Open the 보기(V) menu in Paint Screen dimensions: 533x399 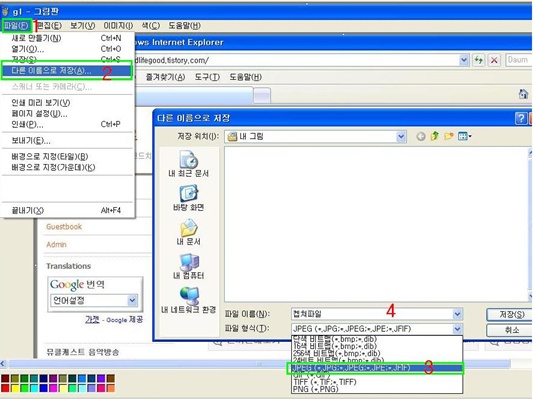tap(82, 25)
